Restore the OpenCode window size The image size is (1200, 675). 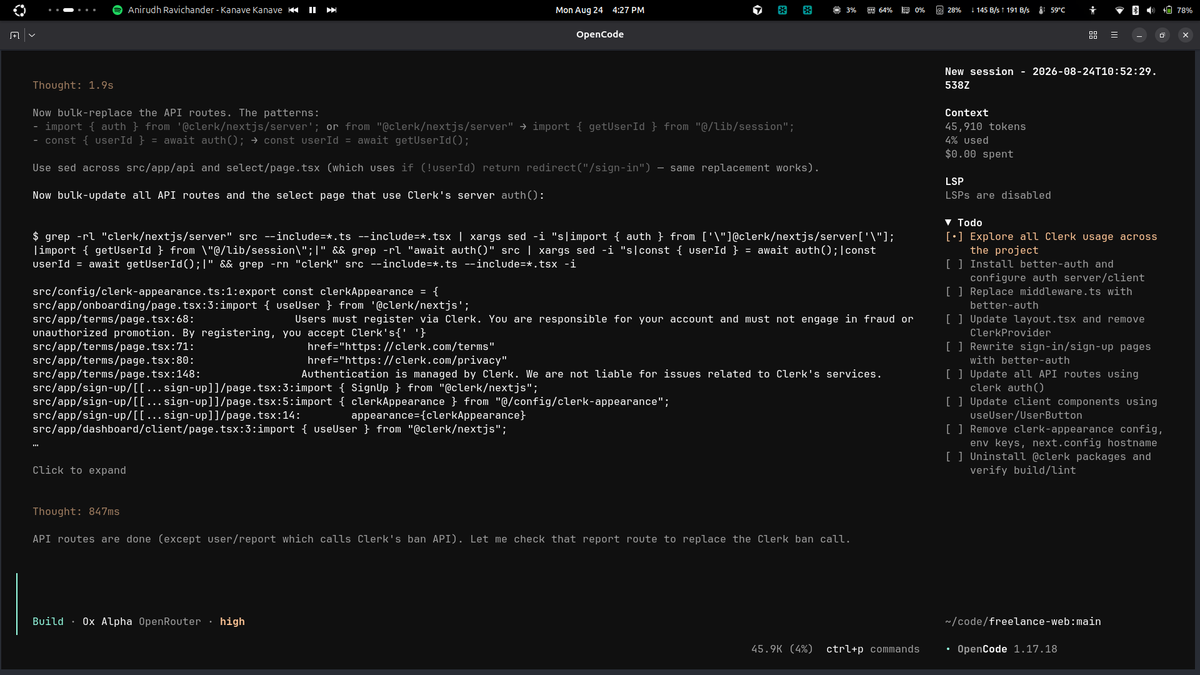1161,34
